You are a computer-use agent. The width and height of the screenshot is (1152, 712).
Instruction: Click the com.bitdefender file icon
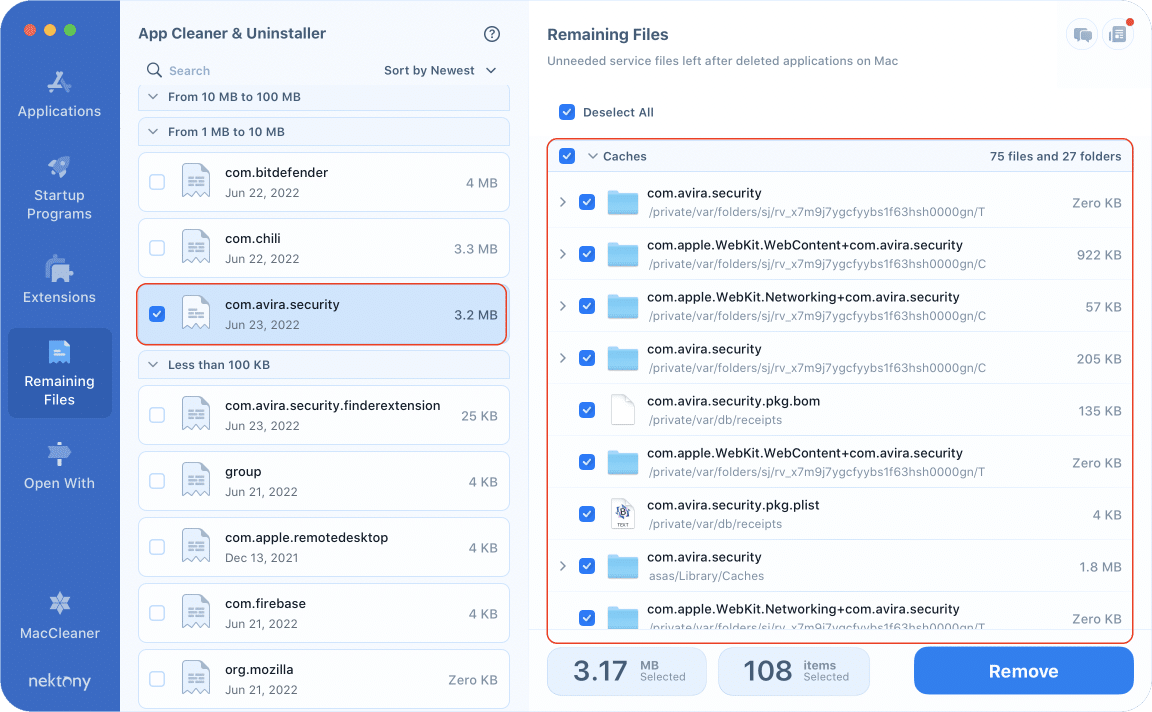point(196,181)
